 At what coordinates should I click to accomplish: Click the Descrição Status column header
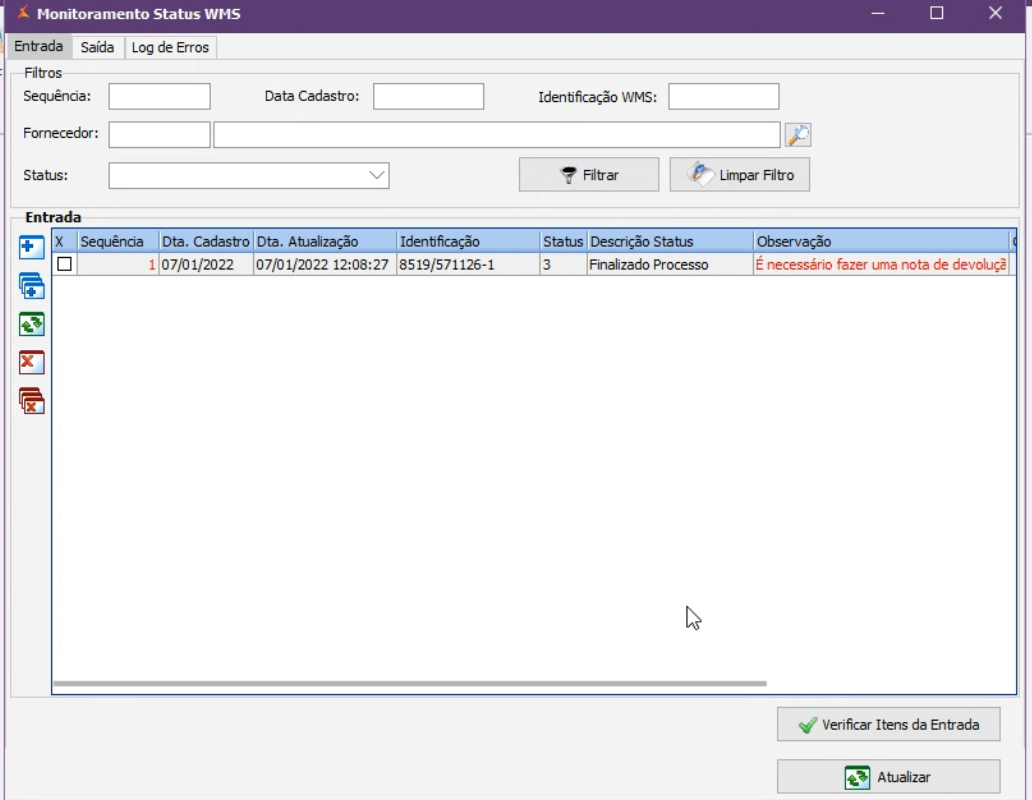coord(670,241)
